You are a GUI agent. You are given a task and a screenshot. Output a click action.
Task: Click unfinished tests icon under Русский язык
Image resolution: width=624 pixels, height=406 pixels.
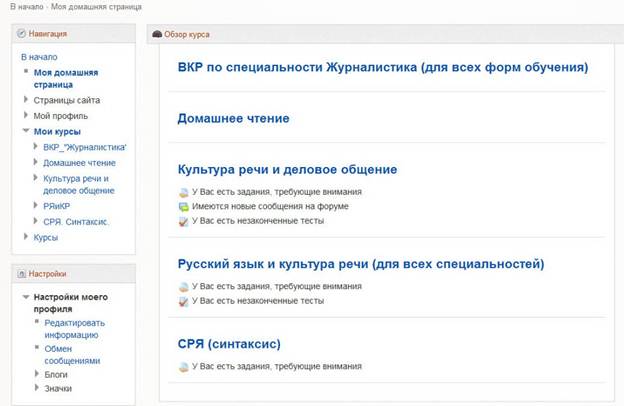point(183,301)
